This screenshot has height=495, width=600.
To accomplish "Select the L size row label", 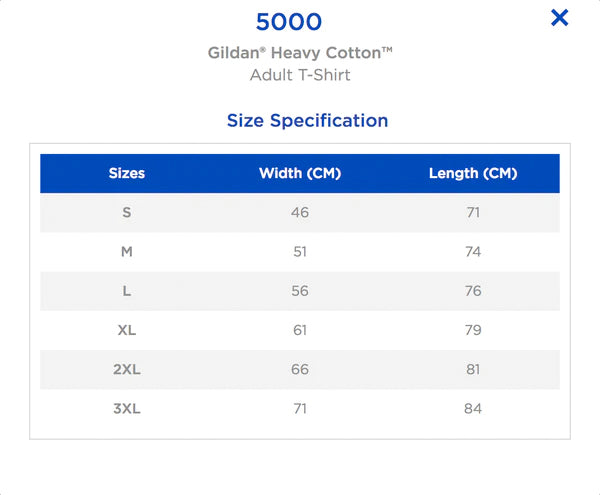I will (127, 291).
